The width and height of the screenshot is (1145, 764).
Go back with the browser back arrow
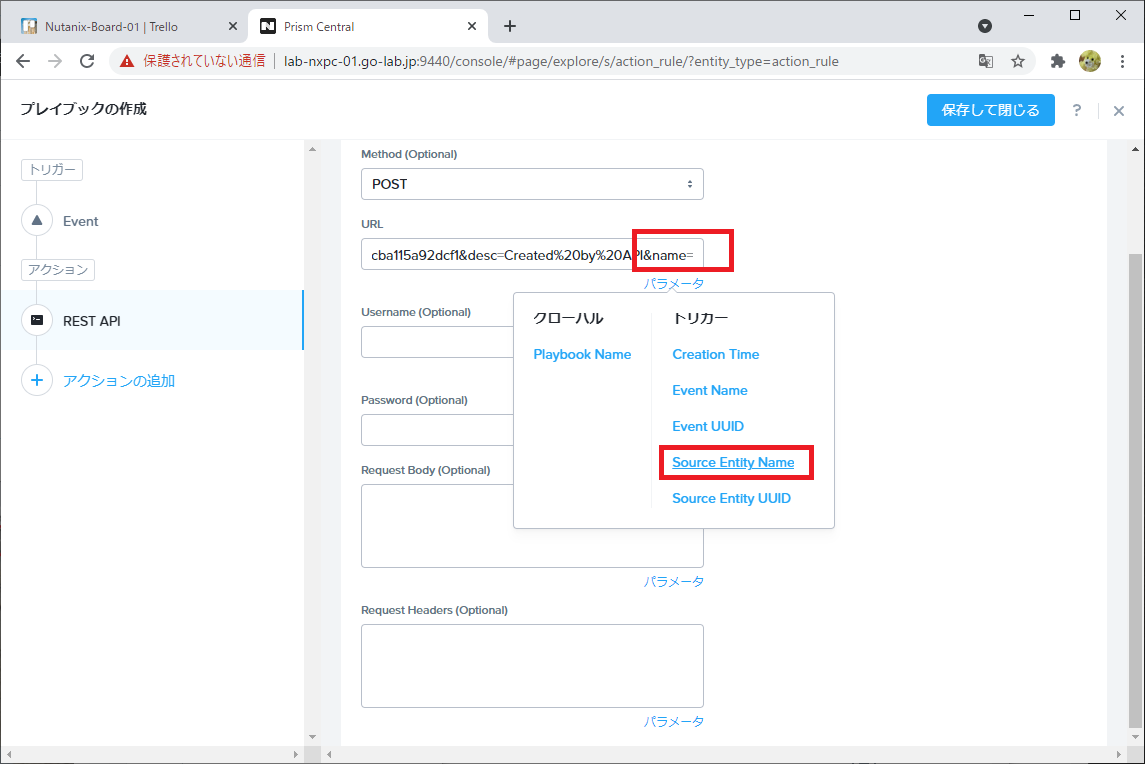pos(23,61)
